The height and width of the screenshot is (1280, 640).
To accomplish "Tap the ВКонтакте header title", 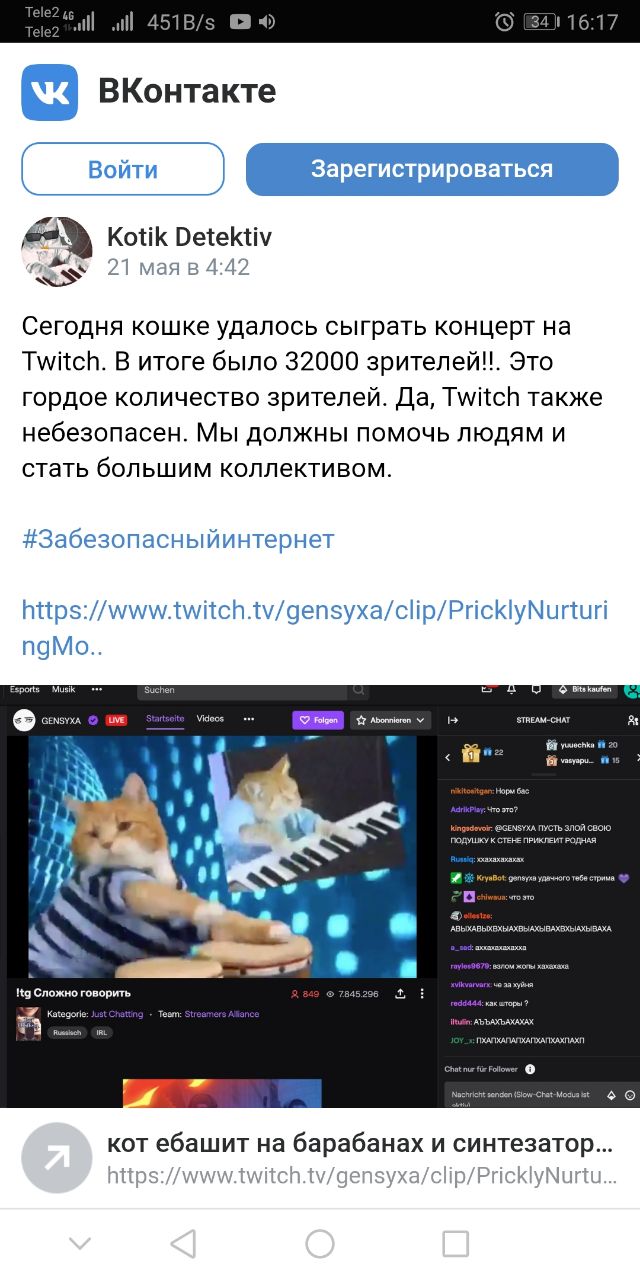I will [187, 92].
